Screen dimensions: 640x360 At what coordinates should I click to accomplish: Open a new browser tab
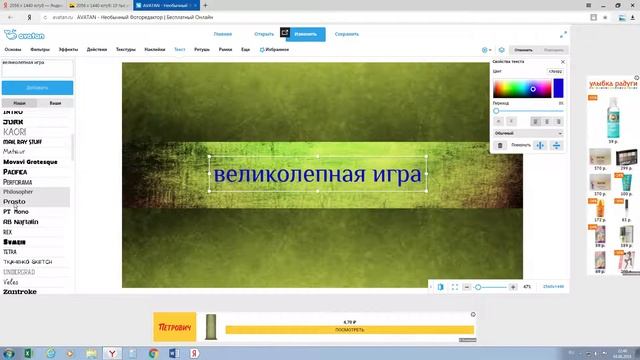click(205, 5)
